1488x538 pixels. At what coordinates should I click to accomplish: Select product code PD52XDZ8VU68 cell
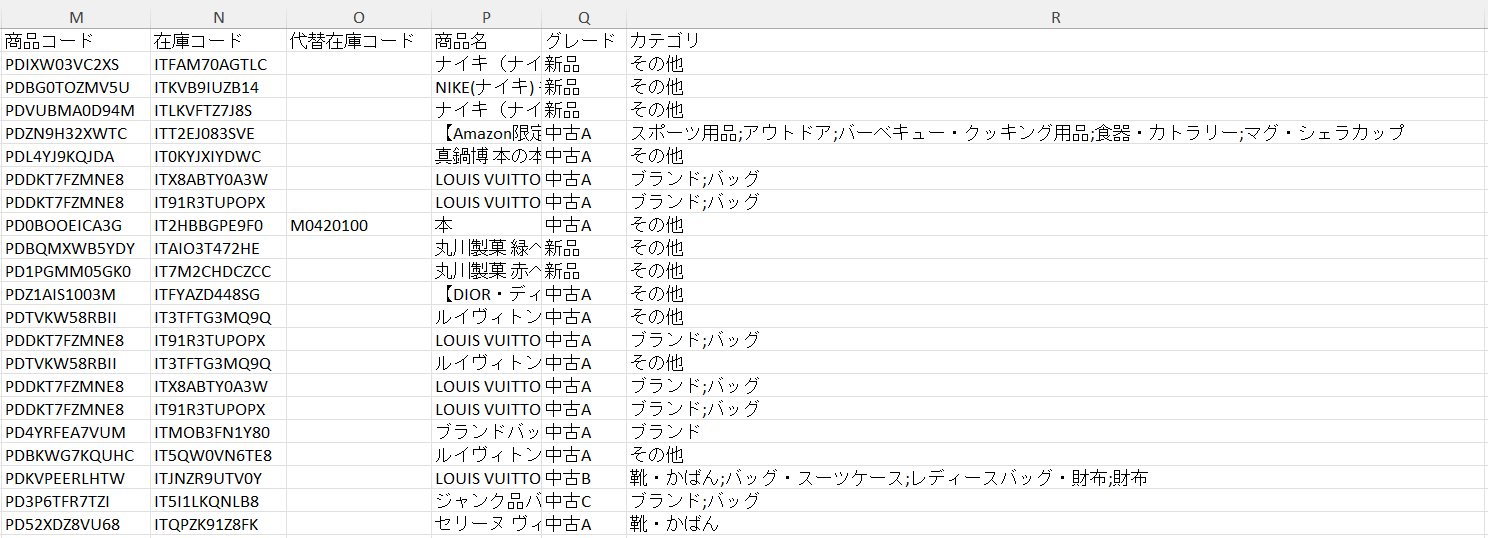coord(76,524)
